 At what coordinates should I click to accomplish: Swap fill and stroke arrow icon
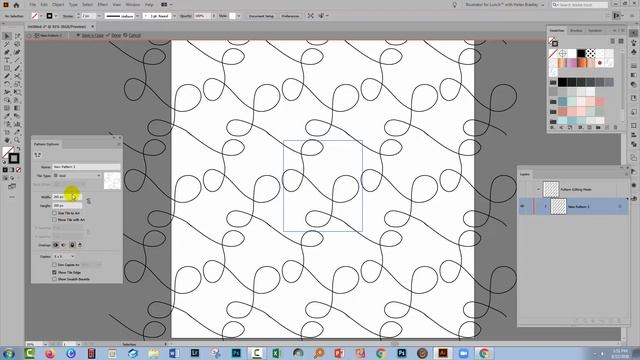pyautogui.click(x=18, y=149)
